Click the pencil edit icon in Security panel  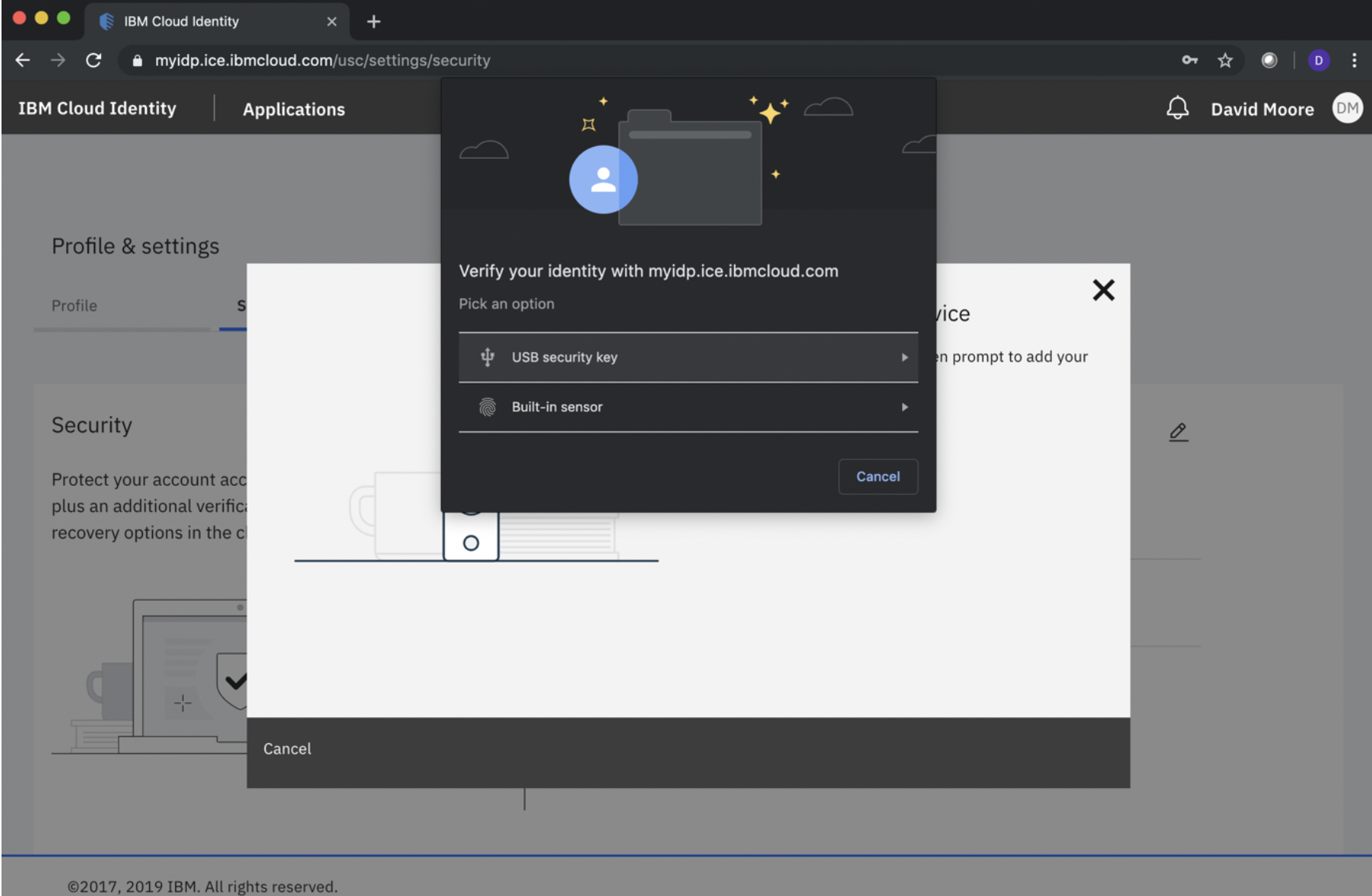(1178, 432)
